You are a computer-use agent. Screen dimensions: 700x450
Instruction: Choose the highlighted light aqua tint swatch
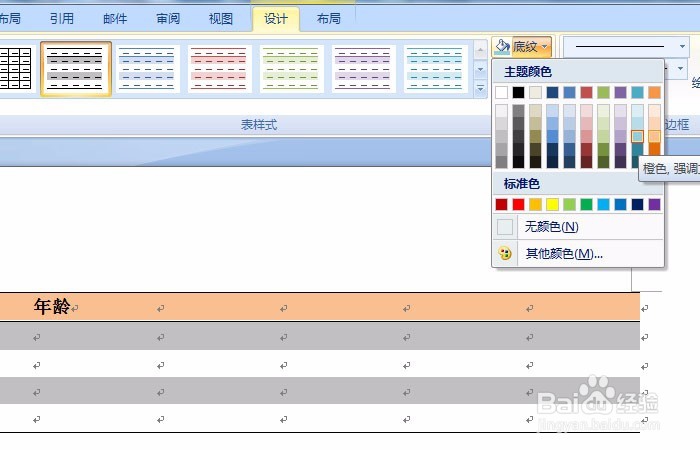click(638, 136)
